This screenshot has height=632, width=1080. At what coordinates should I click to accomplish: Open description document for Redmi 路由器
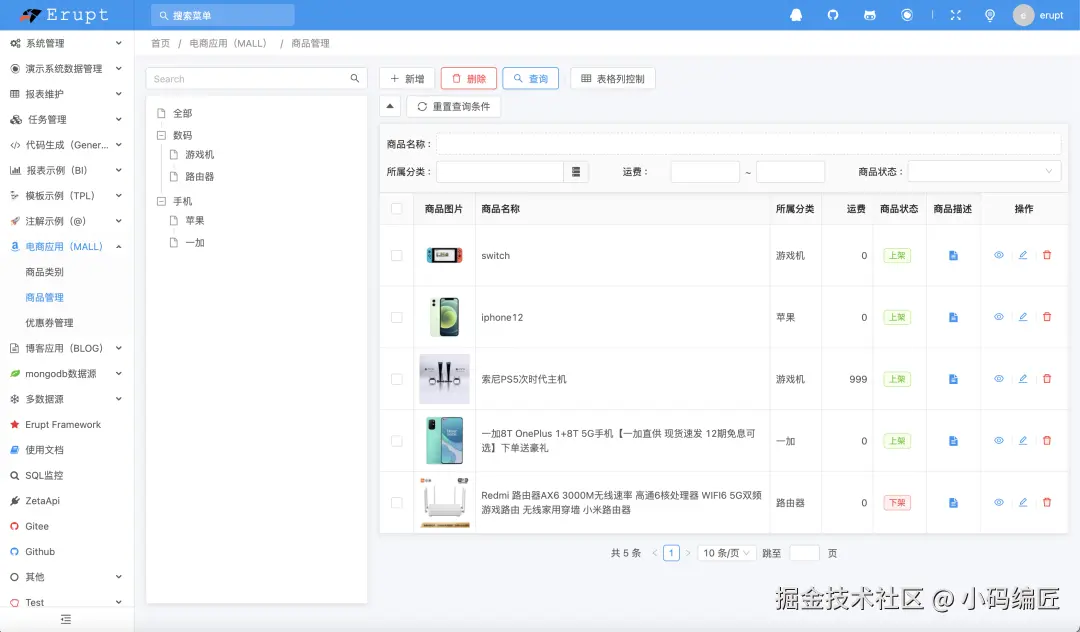click(x=953, y=503)
